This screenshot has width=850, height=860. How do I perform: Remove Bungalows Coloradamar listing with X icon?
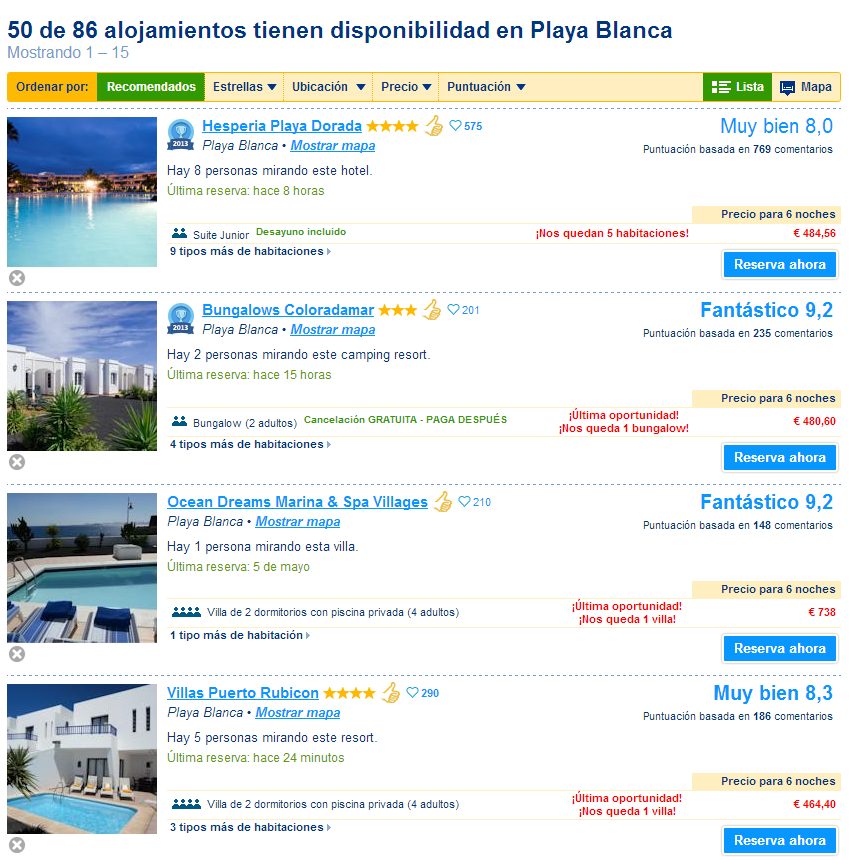pyautogui.click(x=17, y=462)
